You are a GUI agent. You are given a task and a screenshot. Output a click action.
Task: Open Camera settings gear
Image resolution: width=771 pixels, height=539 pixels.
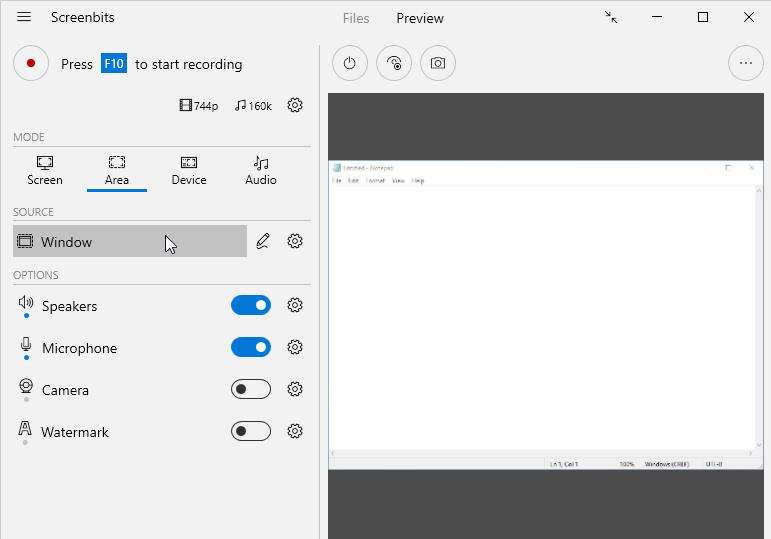point(295,389)
